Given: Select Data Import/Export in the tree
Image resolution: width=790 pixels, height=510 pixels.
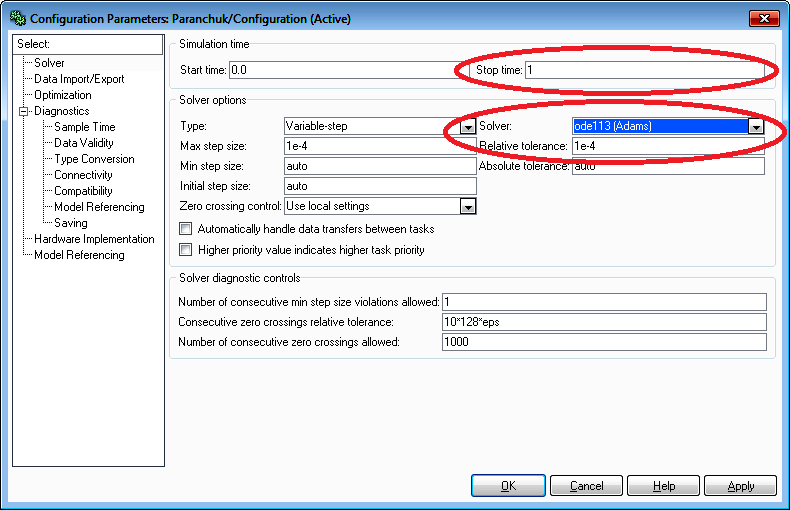Looking at the screenshot, I should (79, 79).
